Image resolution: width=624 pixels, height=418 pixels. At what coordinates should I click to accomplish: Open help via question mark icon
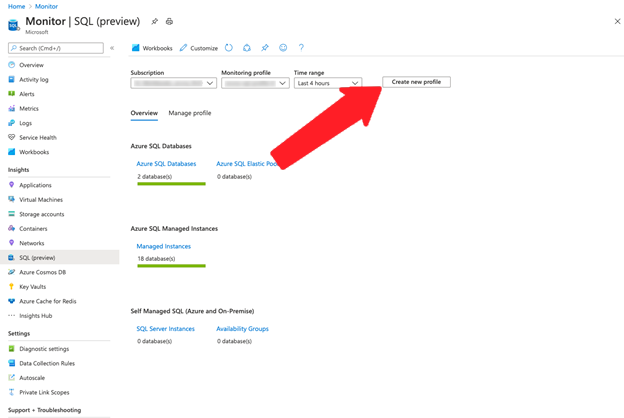pos(301,48)
